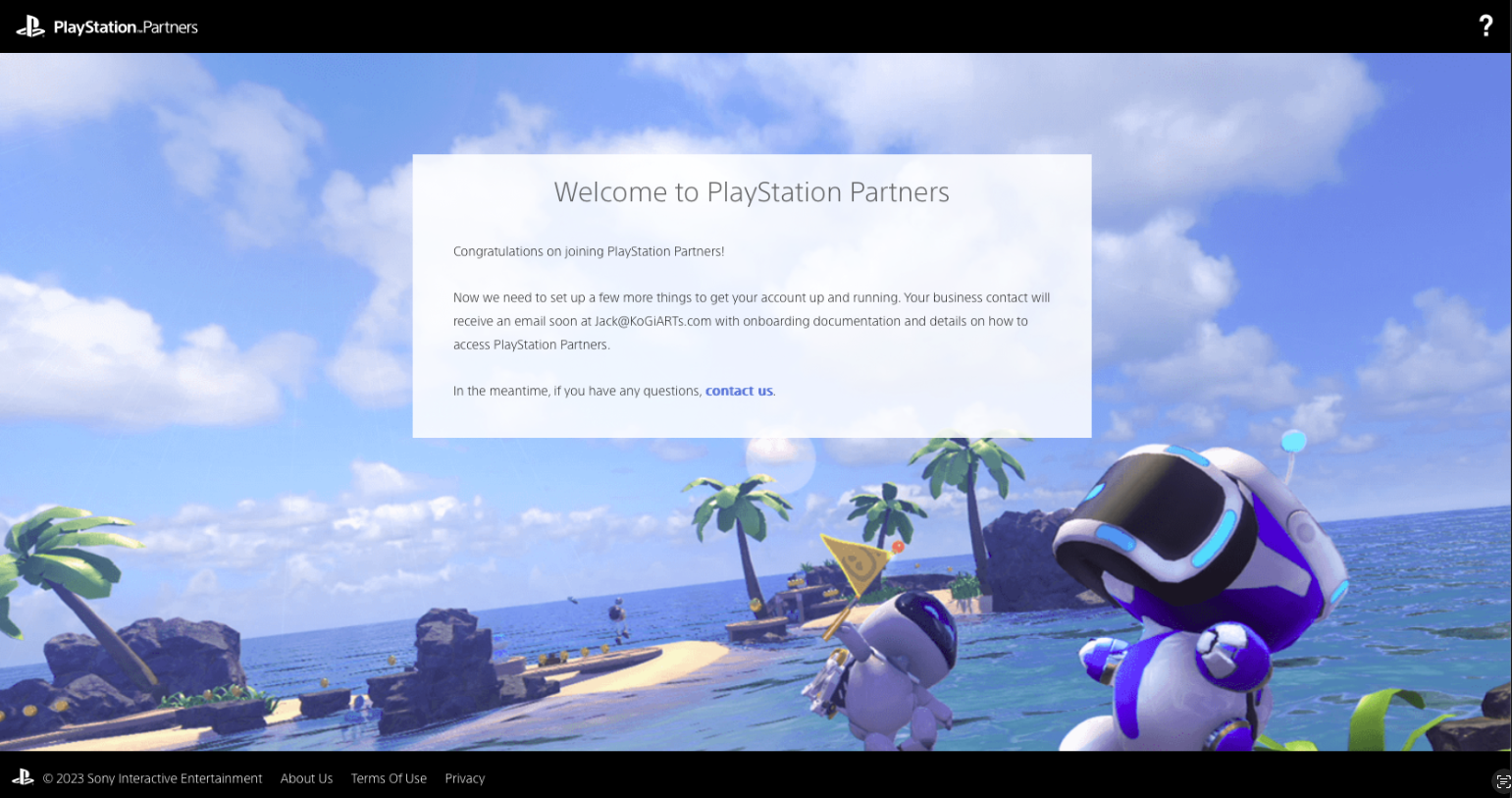Click the PlayStation Partners logo in header
This screenshot has width=1512, height=798.
tap(107, 27)
